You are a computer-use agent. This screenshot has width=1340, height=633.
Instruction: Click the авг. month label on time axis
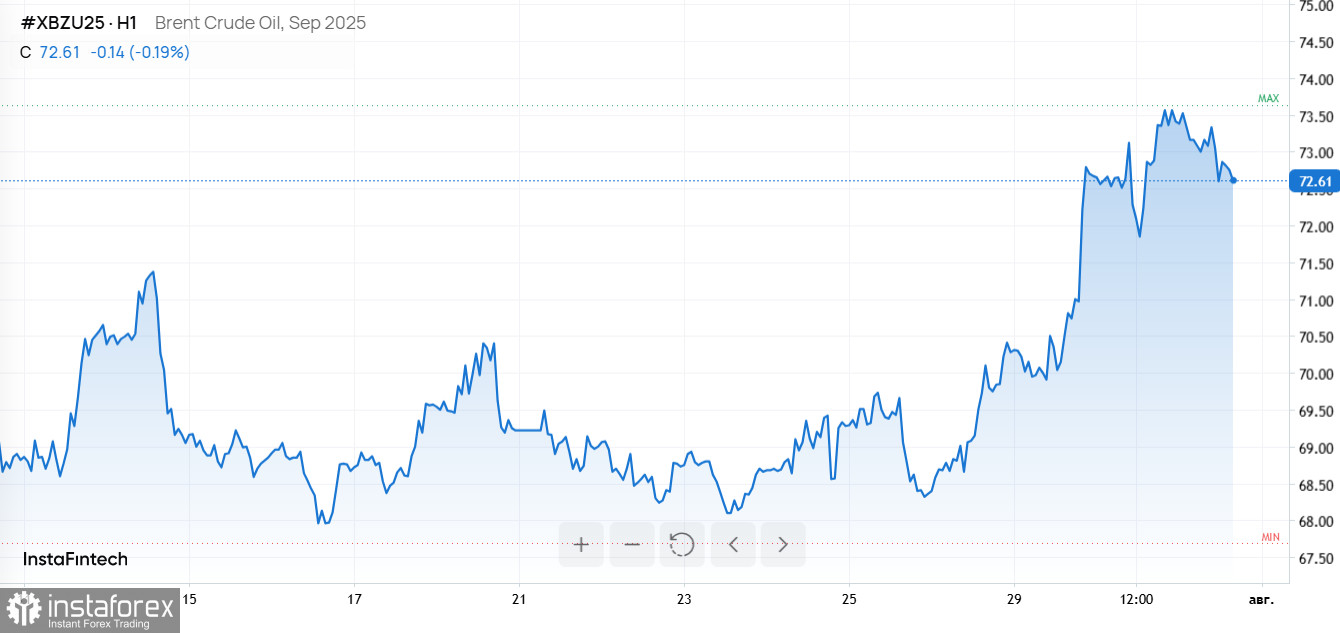point(1262,600)
